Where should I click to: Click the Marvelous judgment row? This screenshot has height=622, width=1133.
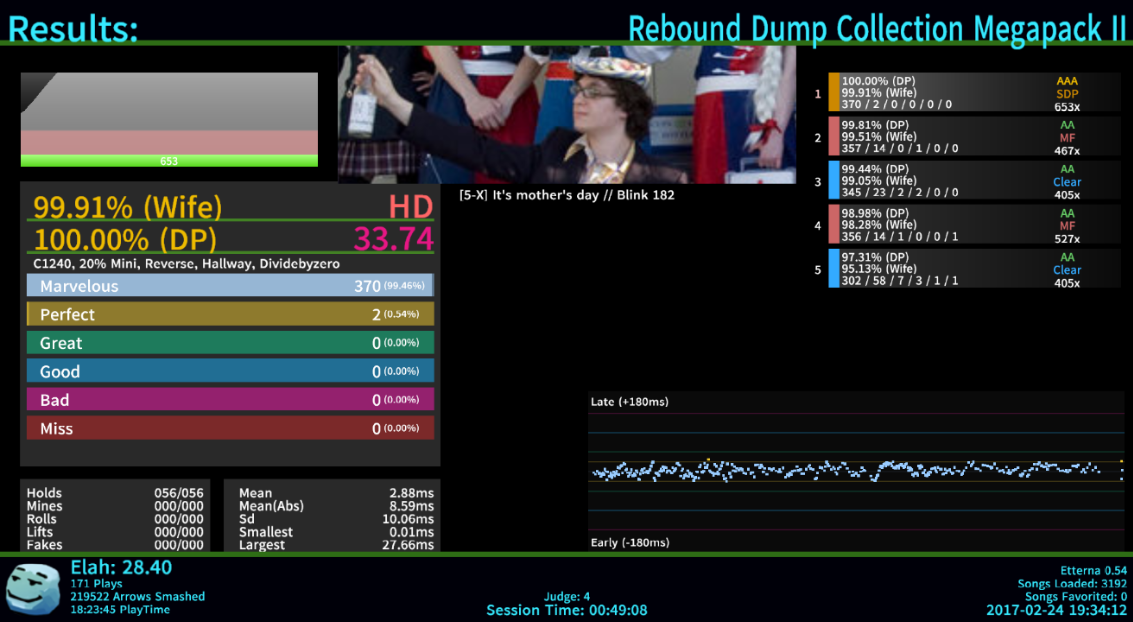[230, 286]
